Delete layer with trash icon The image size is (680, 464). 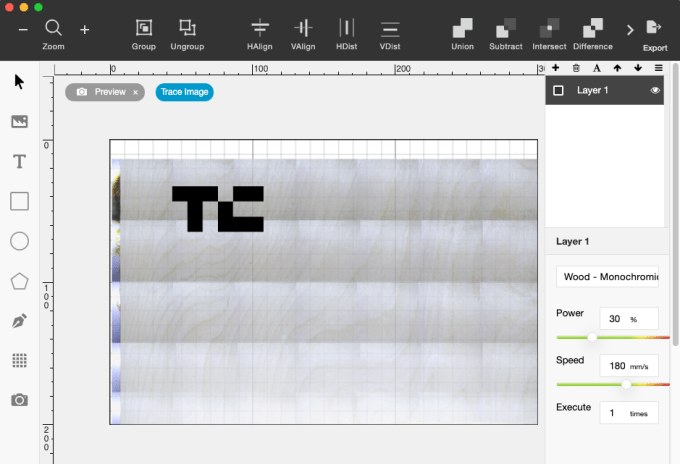576,68
